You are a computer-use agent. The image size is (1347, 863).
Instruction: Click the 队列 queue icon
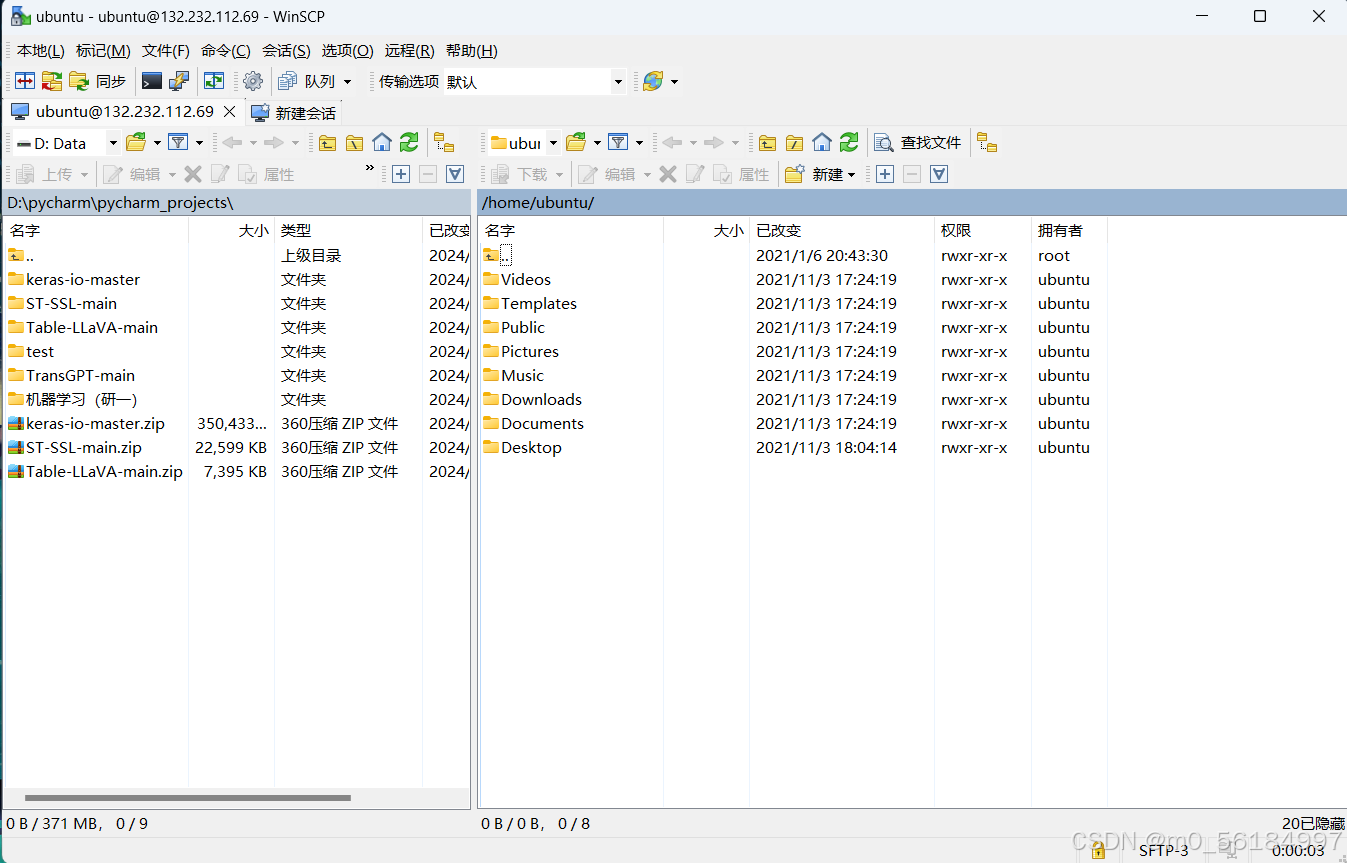coord(307,81)
